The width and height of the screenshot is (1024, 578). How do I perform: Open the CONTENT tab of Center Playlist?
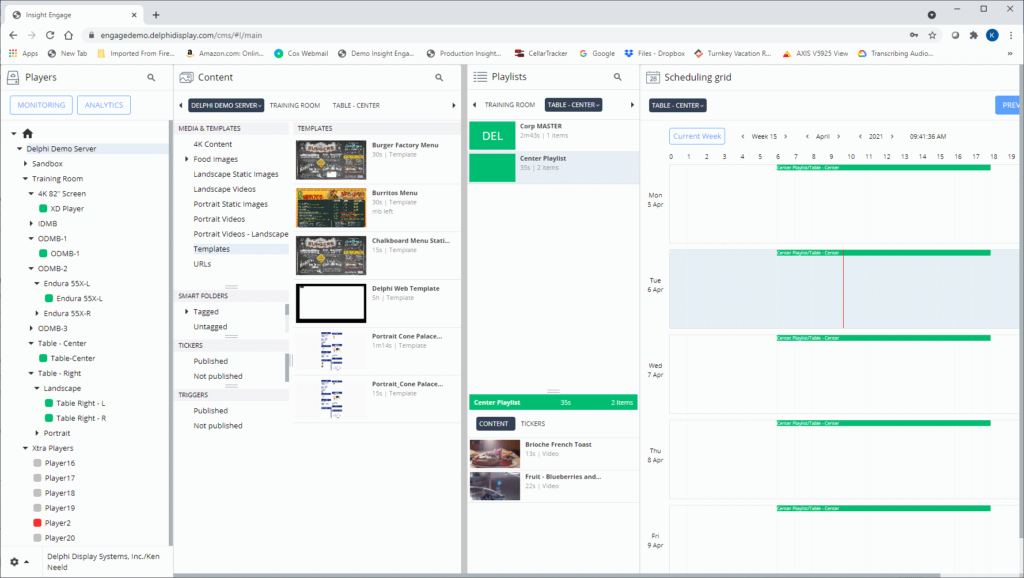(493, 423)
